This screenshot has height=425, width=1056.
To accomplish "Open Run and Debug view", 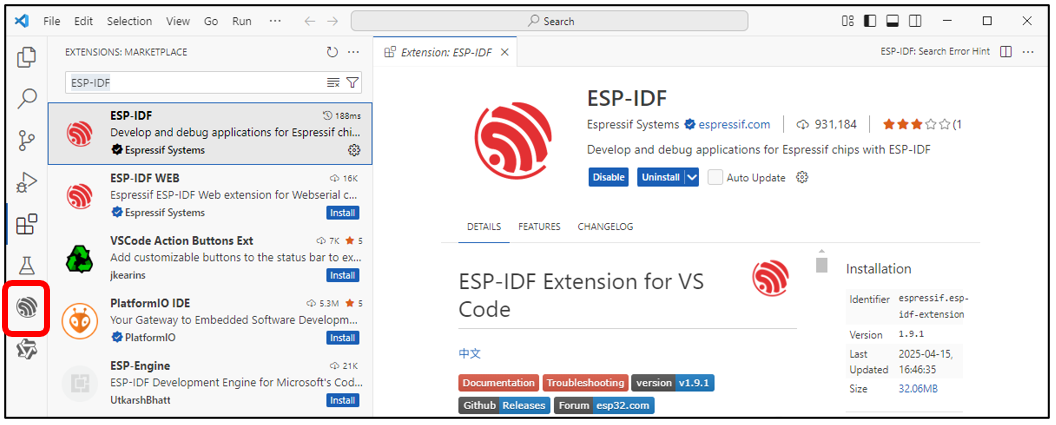I will click(26, 182).
